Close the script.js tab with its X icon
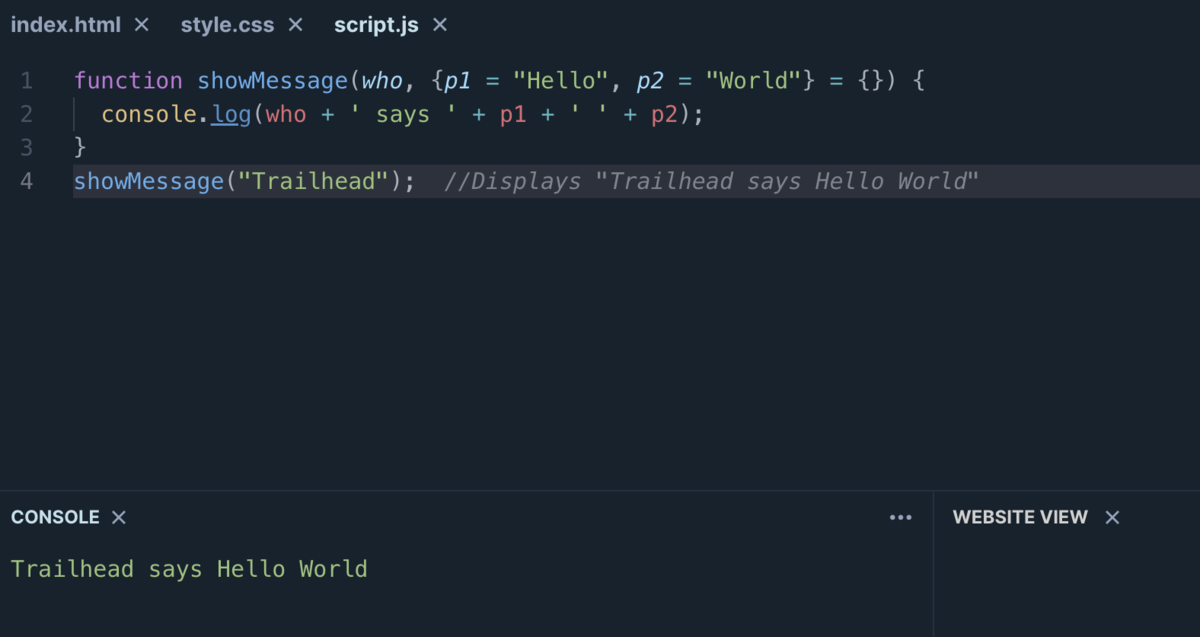The image size is (1200, 637). (x=439, y=25)
